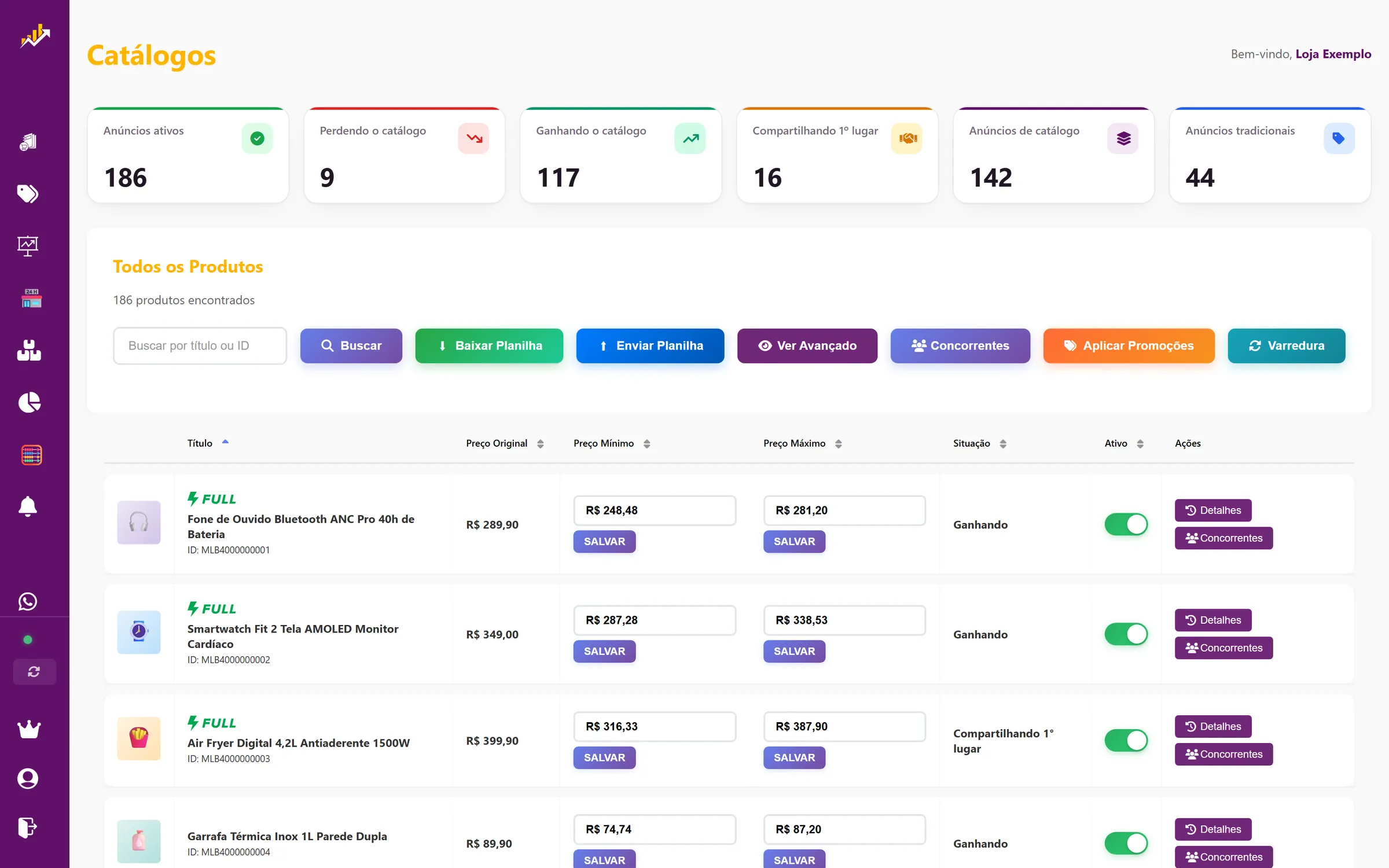Focus the Buscar por título ou ID field

[200, 345]
